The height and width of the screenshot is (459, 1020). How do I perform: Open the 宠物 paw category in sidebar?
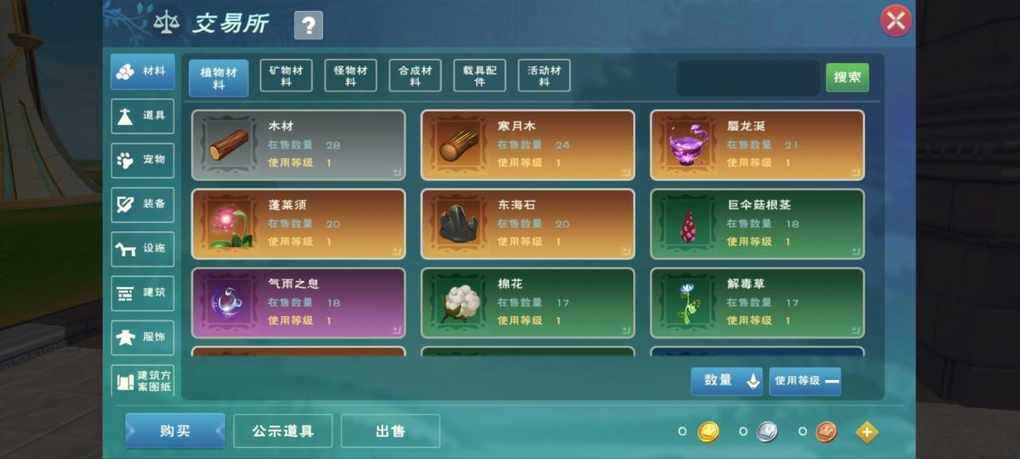[x=142, y=160]
